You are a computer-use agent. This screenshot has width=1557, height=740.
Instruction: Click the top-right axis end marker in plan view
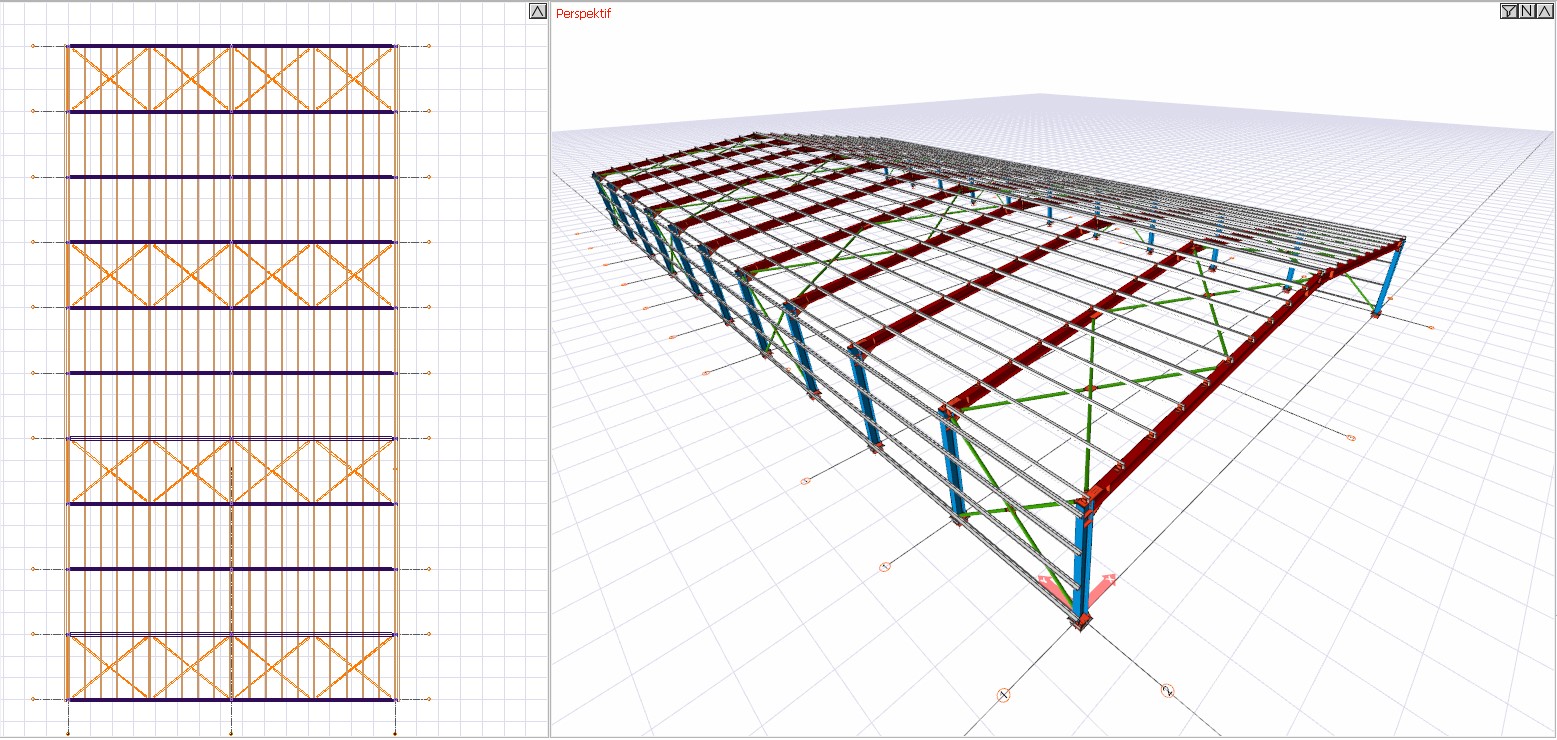click(428, 46)
